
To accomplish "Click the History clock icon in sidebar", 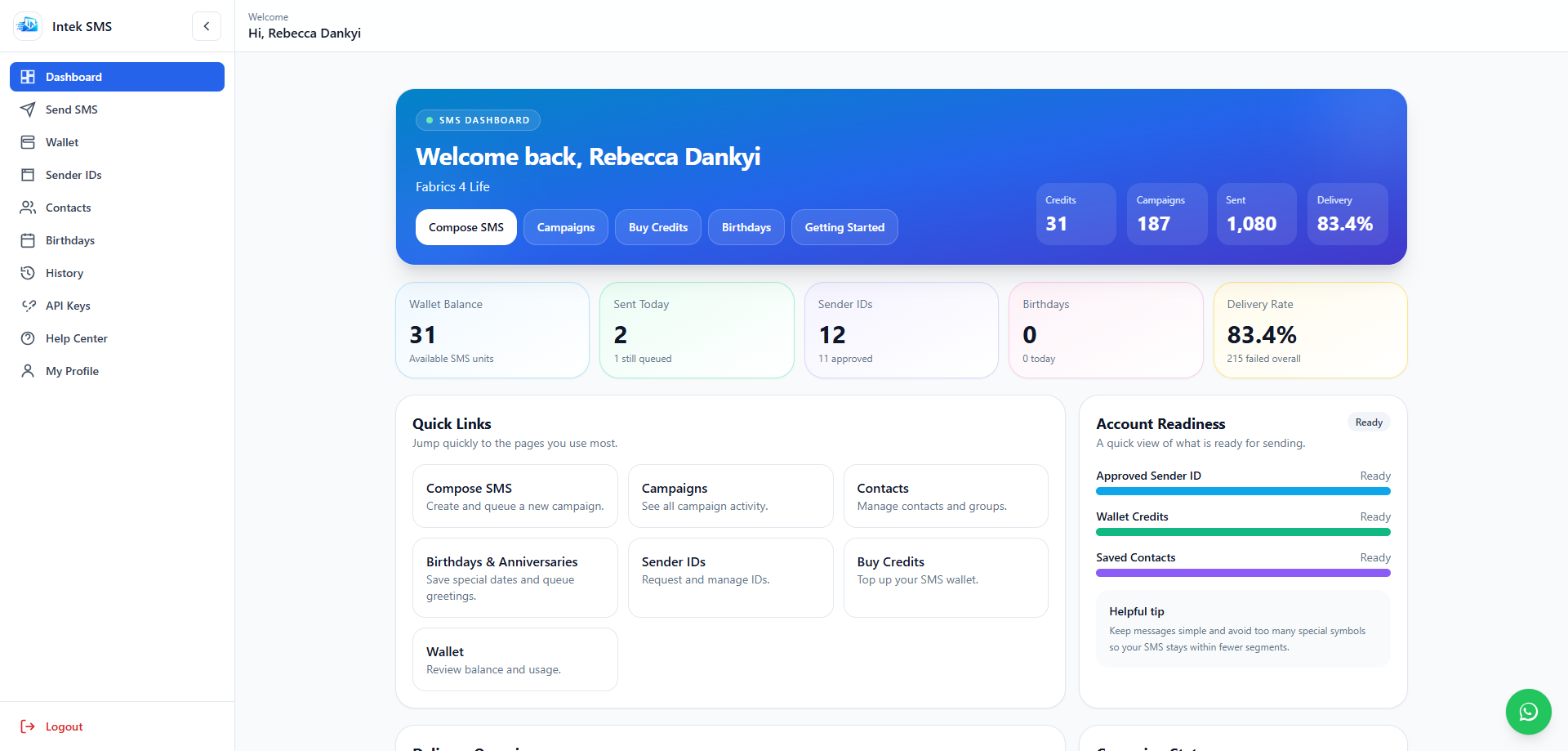I will pos(28,273).
